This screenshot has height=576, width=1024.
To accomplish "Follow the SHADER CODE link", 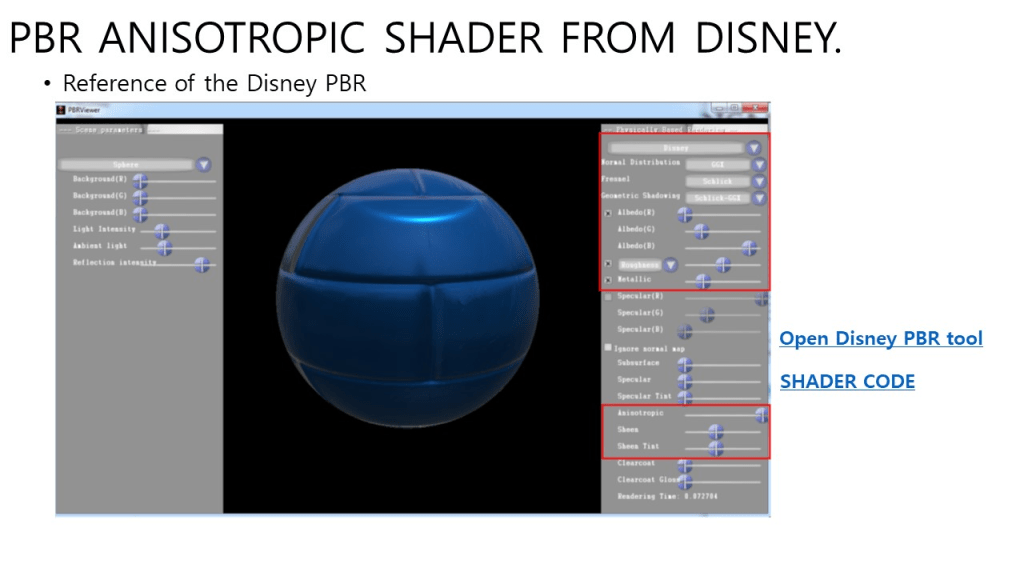I will tap(846, 381).
